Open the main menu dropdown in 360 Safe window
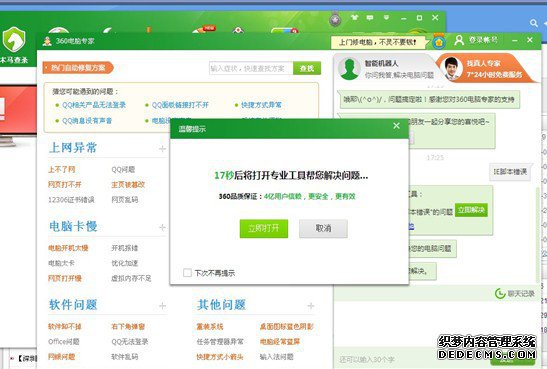The width and height of the screenshot is (547, 369). [x=386, y=17]
